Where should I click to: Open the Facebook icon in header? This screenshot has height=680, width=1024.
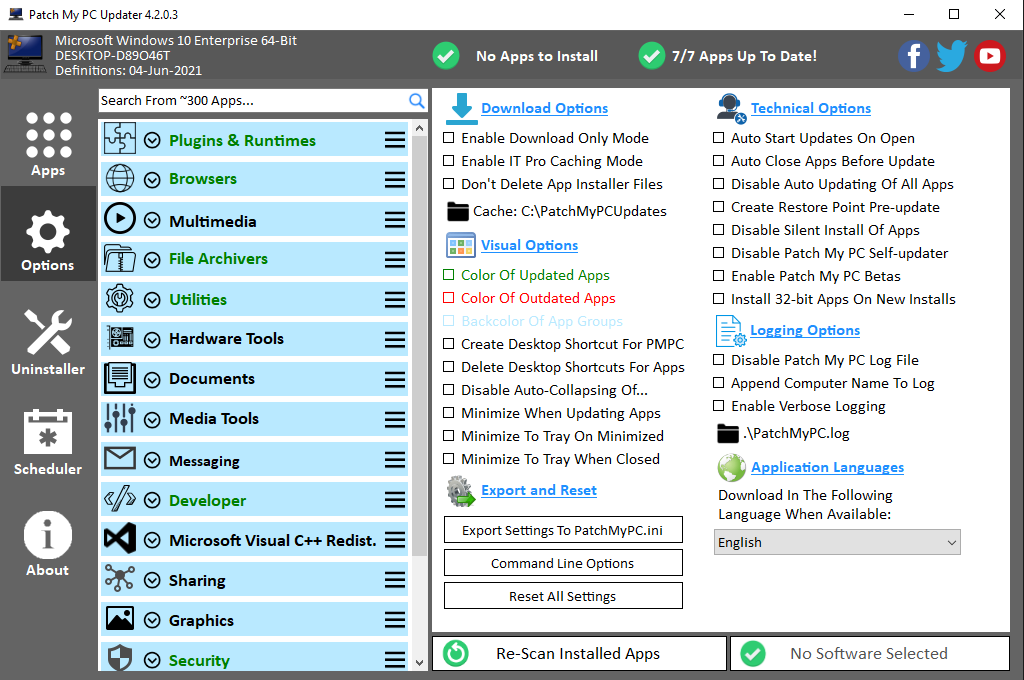(x=913, y=56)
